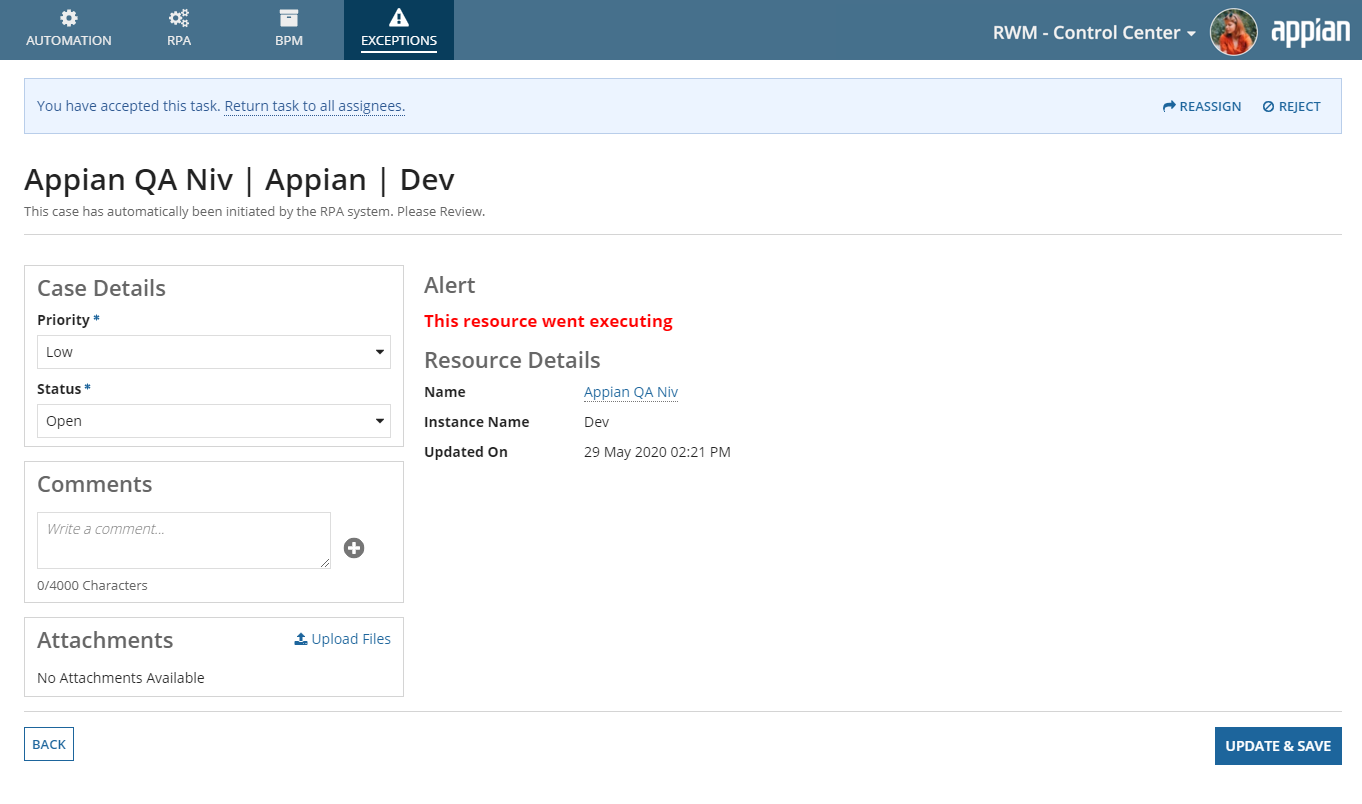Switch to the RPA tab

(179, 30)
